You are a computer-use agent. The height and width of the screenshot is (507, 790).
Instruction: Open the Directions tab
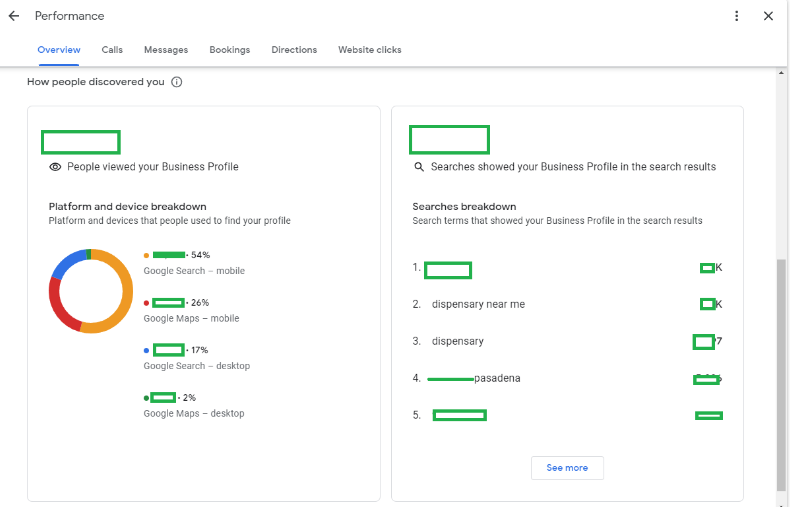tap(294, 50)
